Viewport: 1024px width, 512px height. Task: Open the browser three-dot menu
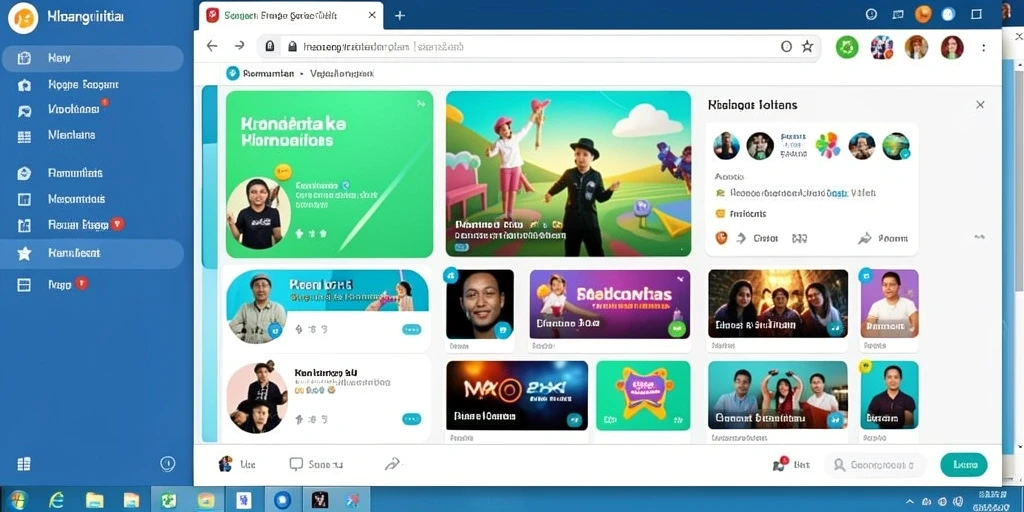point(984,47)
